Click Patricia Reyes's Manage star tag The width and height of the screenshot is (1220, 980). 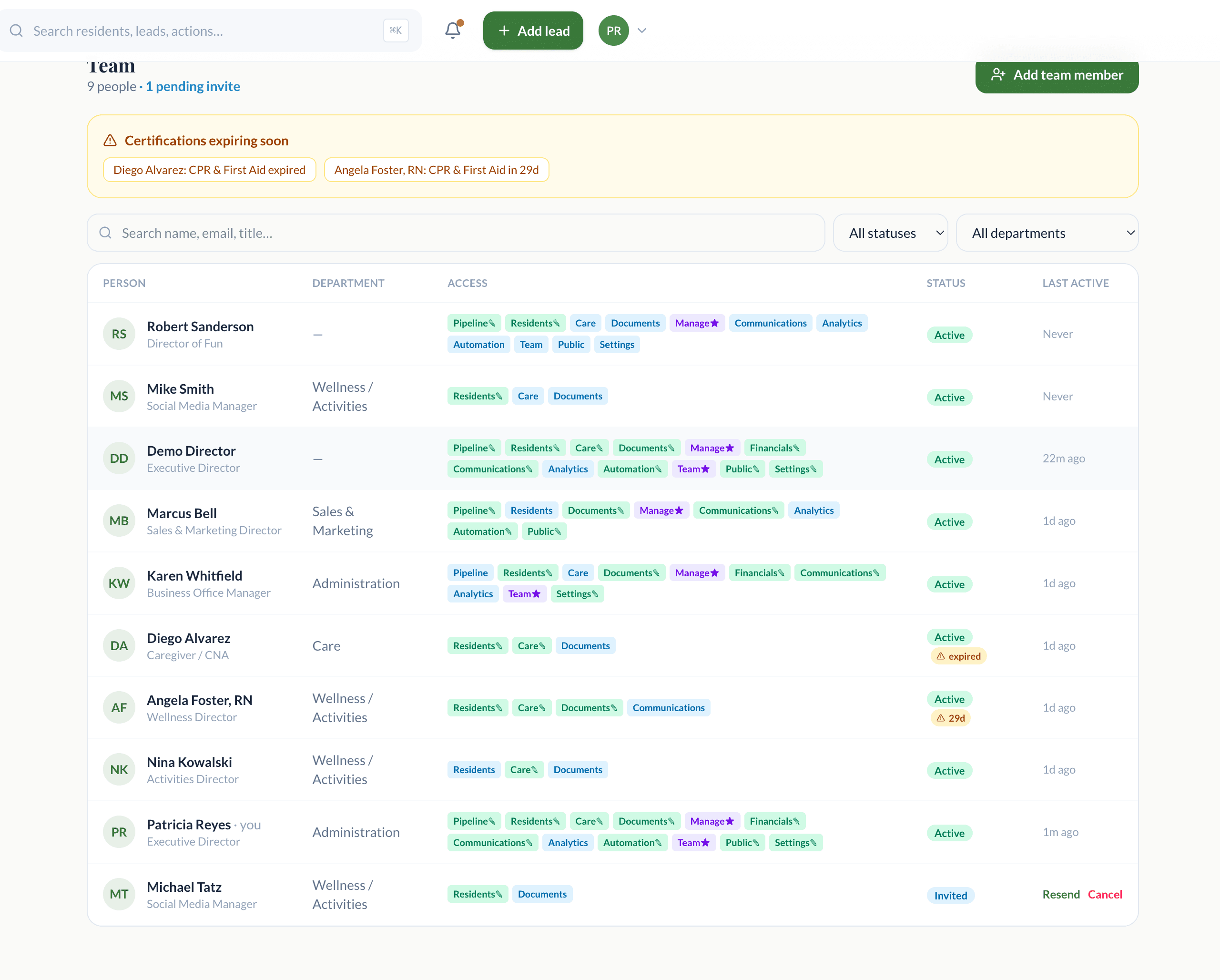click(x=712, y=822)
